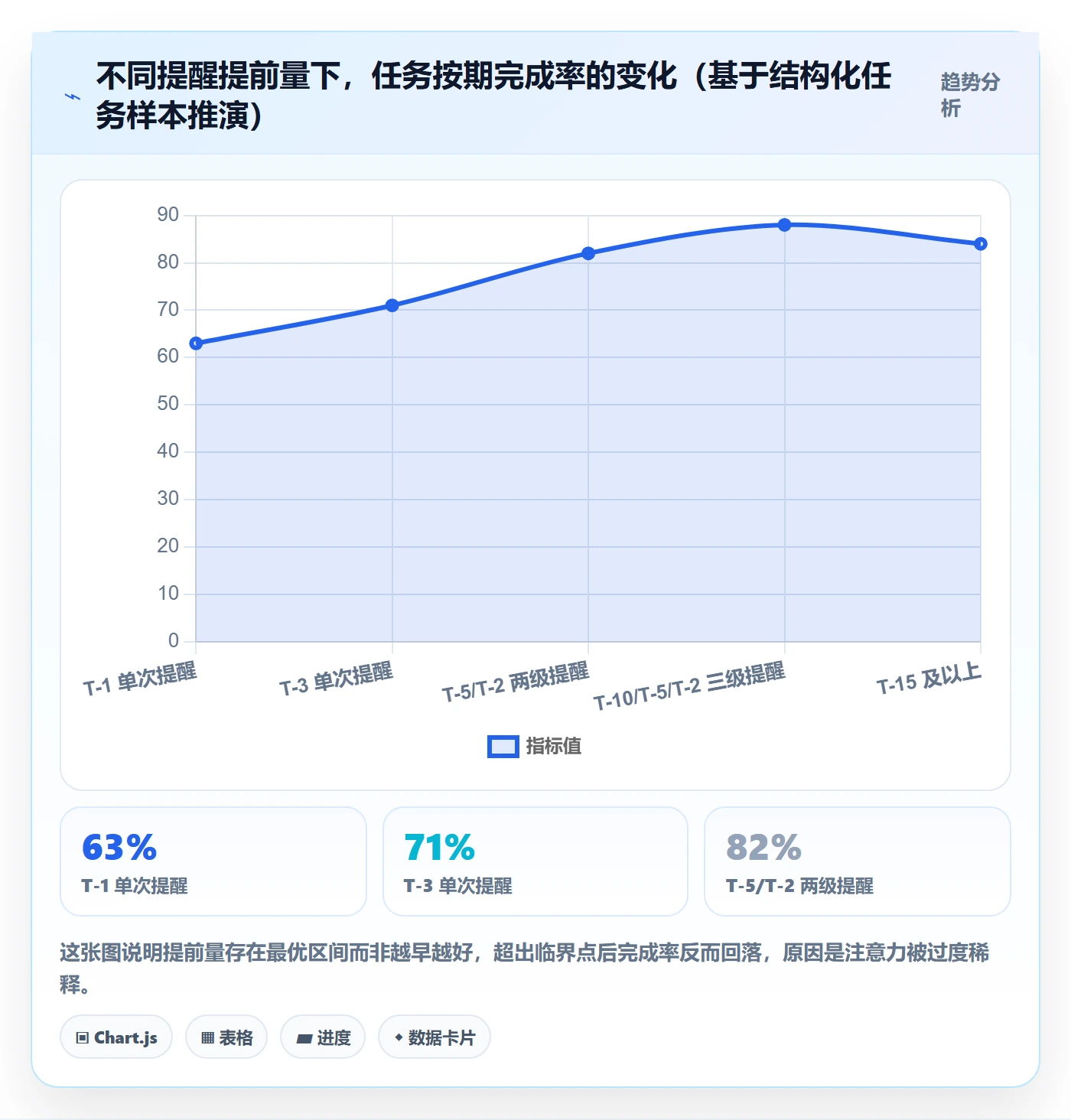Image resolution: width=1071 pixels, height=1120 pixels.
Task: Click the x-axis label T-1 单次提醒
Action: [x=140, y=679]
